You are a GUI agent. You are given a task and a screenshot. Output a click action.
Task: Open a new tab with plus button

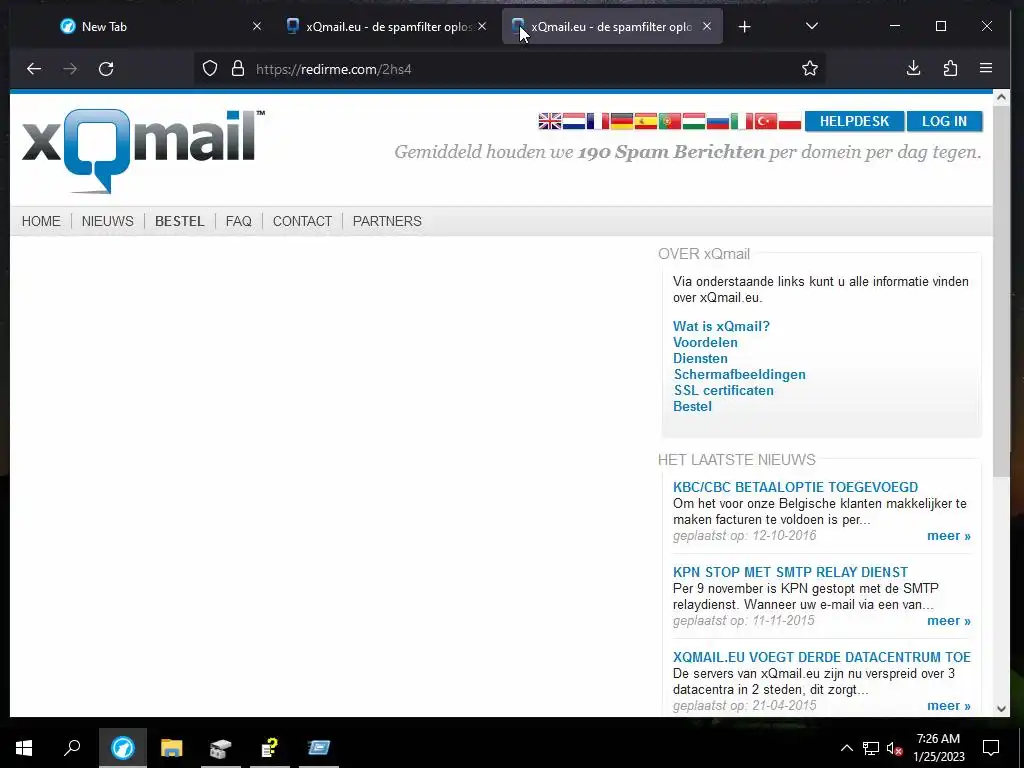pyautogui.click(x=744, y=27)
